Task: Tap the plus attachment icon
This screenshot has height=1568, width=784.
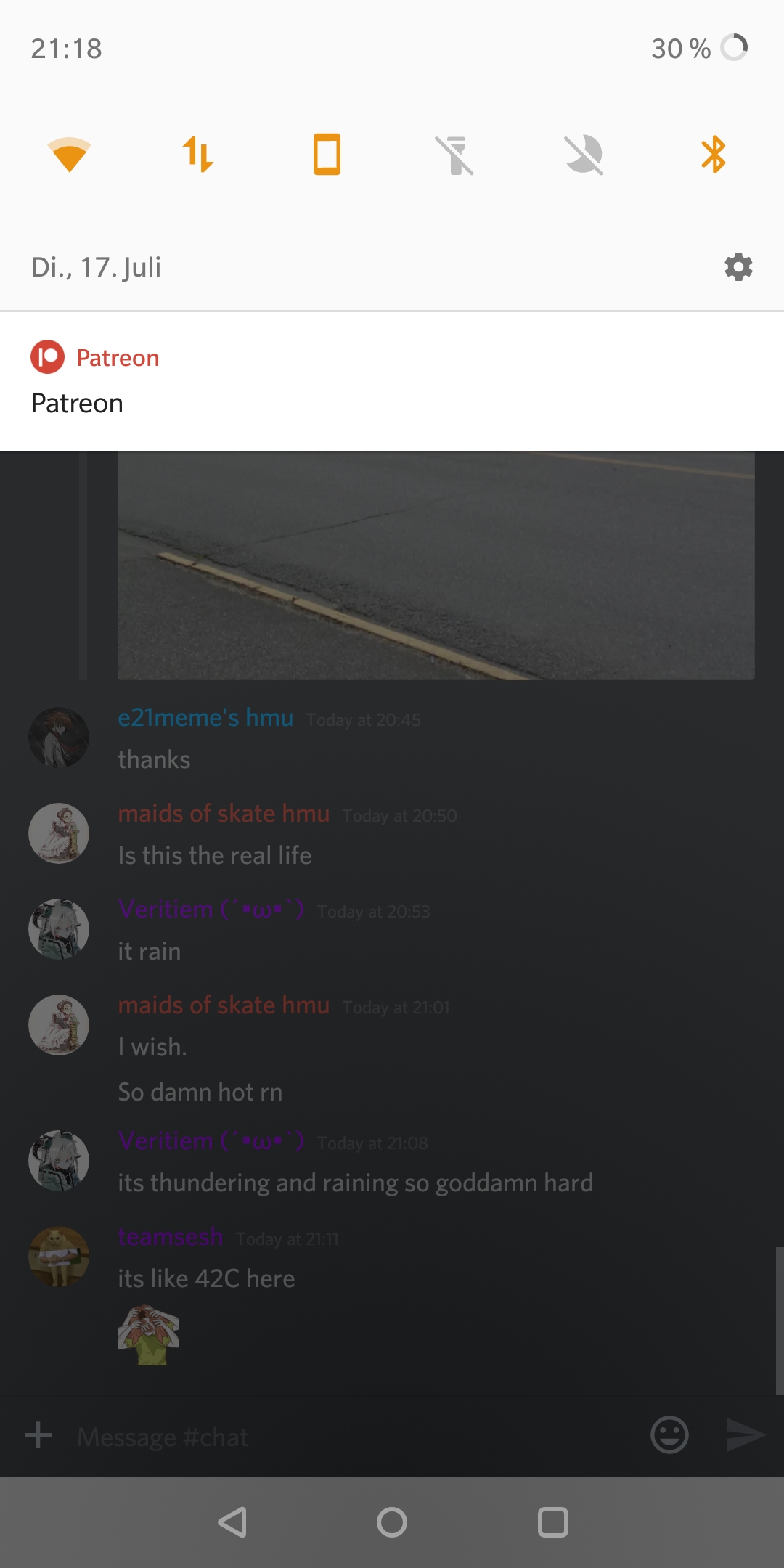Action: coord(38,1435)
